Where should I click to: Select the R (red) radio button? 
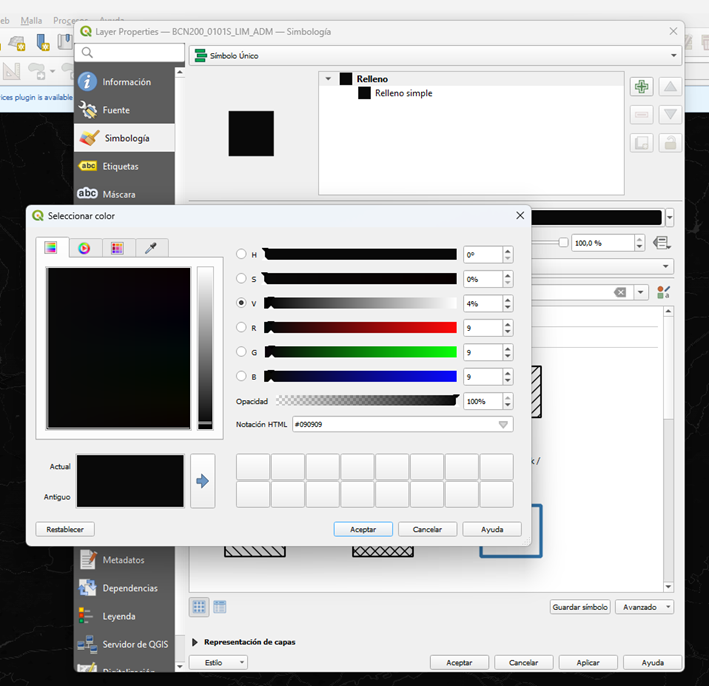click(241, 327)
